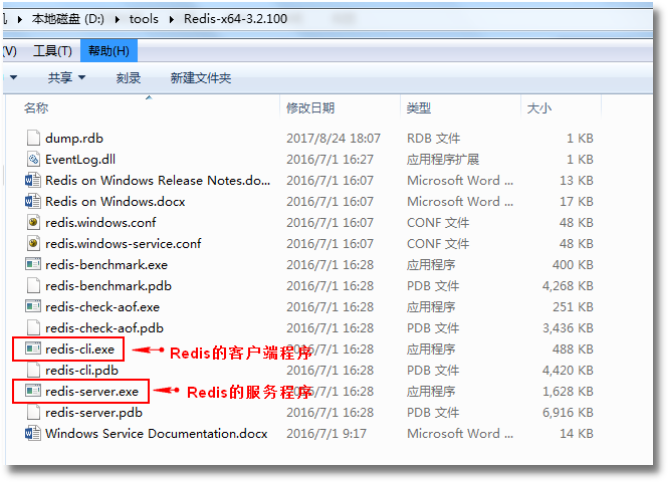Click date 2016/7/1 9:17 entry

[326, 433]
